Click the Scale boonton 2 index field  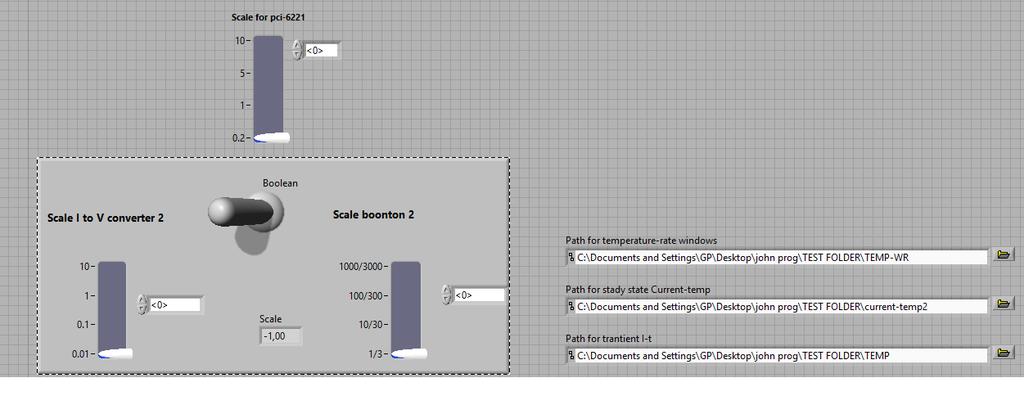point(479,295)
